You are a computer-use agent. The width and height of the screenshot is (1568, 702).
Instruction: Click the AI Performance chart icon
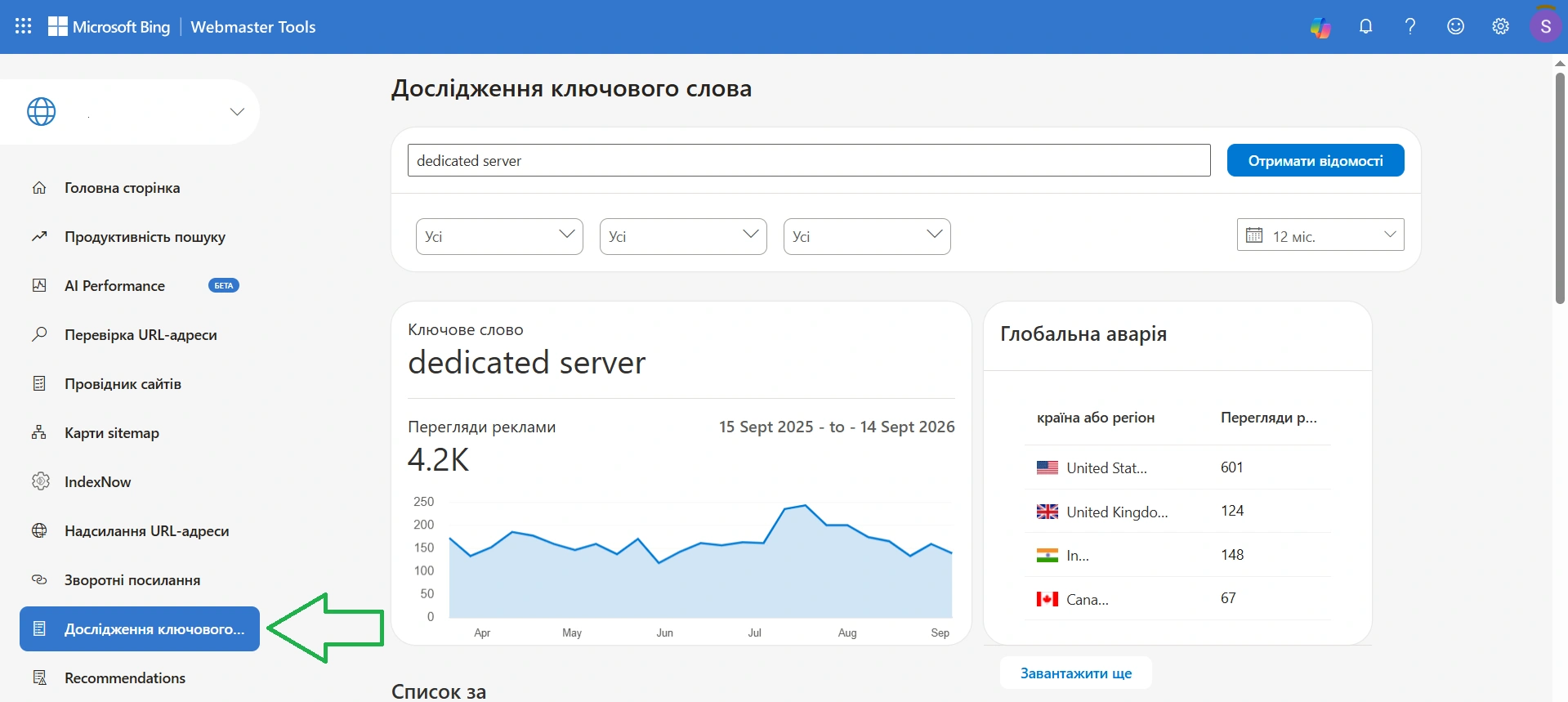pos(39,286)
